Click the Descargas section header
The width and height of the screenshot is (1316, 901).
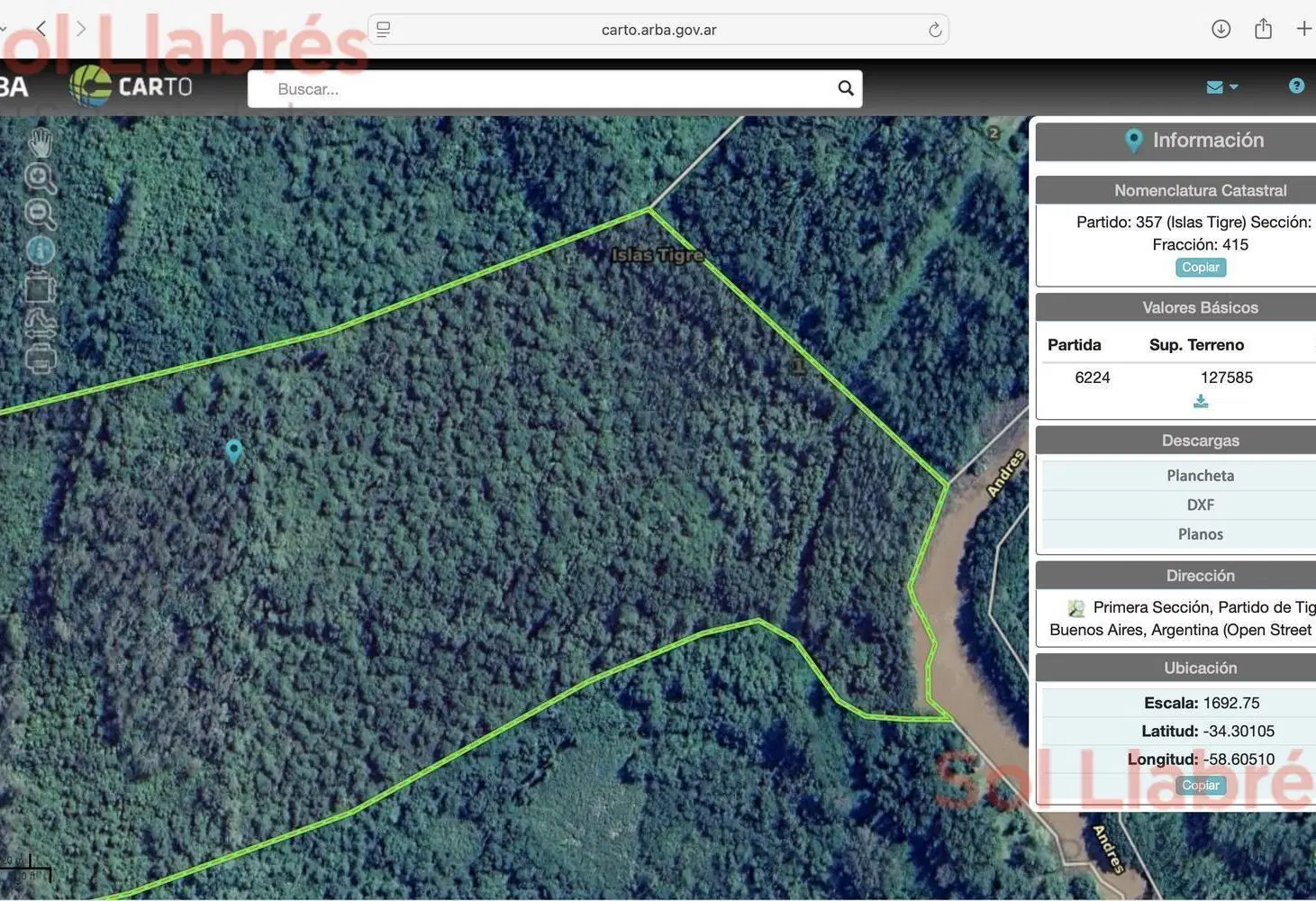click(1176, 441)
